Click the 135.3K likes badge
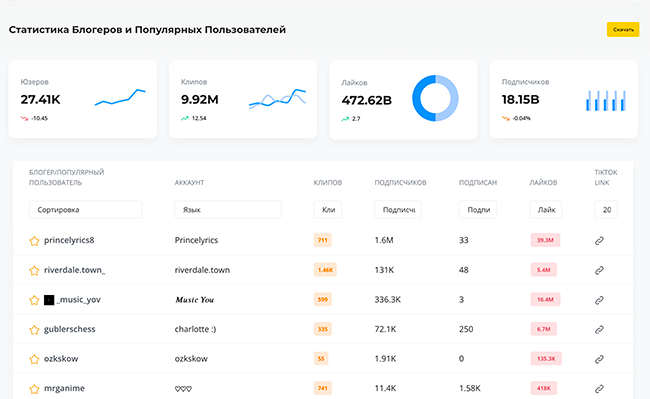This screenshot has height=399, width=650. (x=546, y=358)
